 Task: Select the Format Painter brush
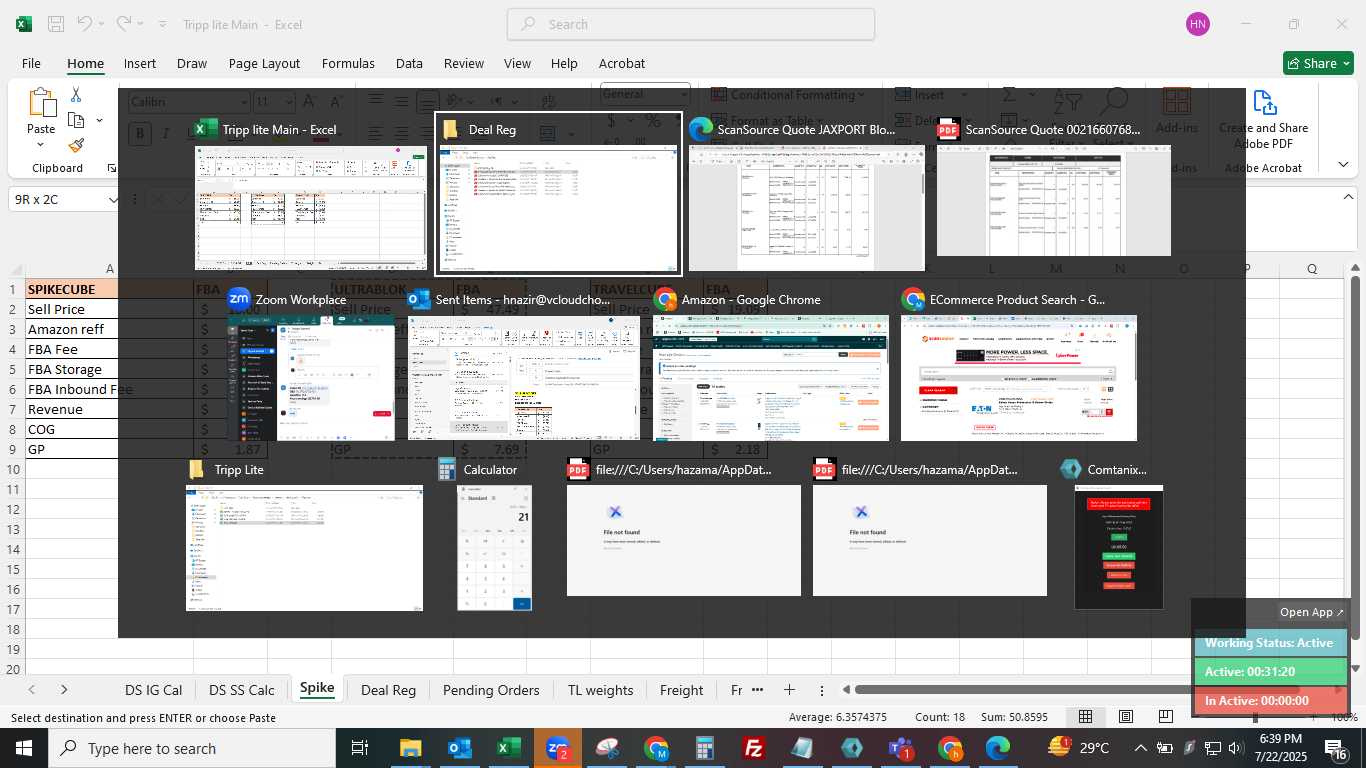pyautogui.click(x=76, y=146)
